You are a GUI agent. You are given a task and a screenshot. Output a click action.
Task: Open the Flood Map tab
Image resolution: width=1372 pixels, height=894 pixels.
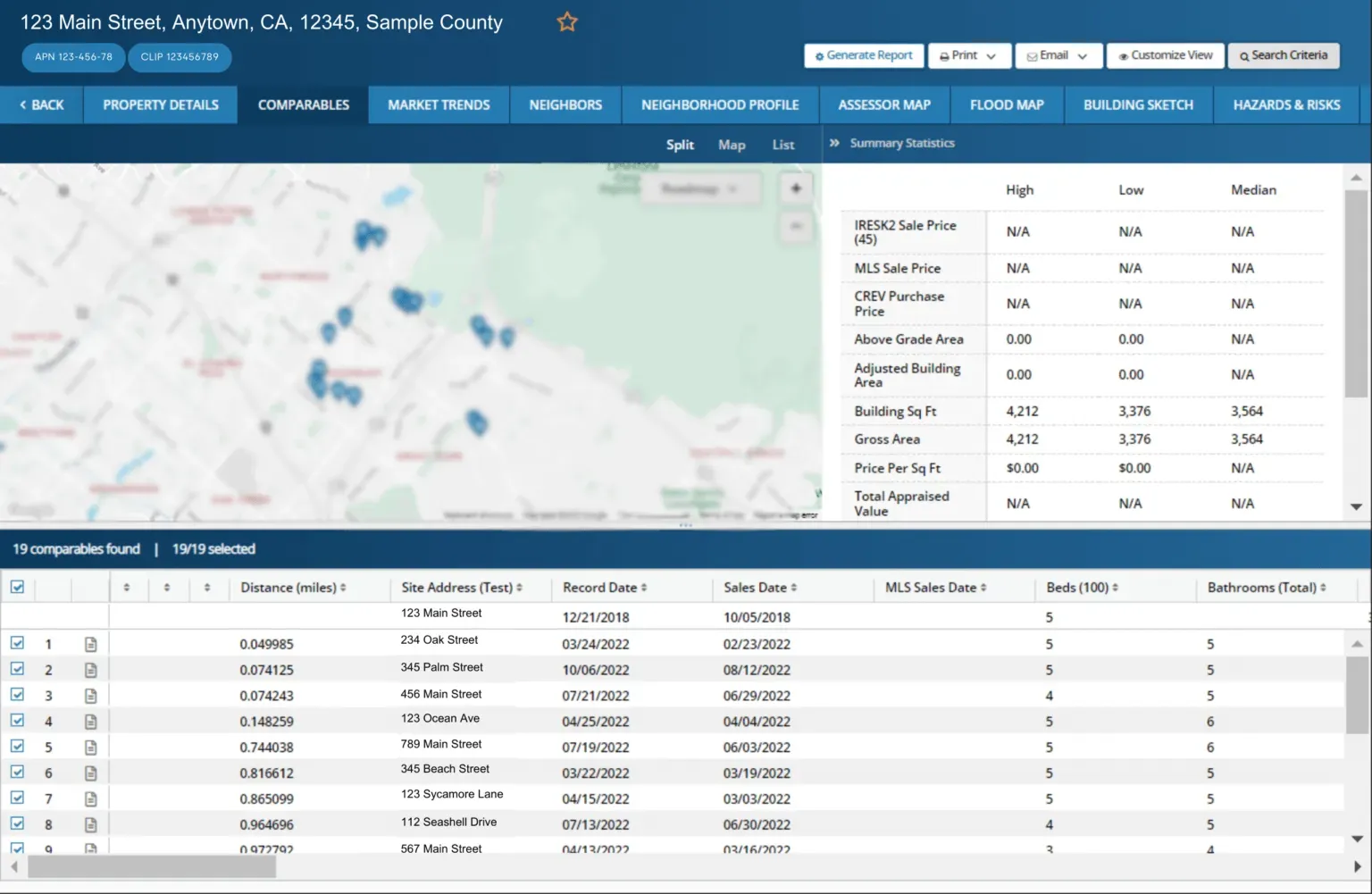pos(1007,104)
